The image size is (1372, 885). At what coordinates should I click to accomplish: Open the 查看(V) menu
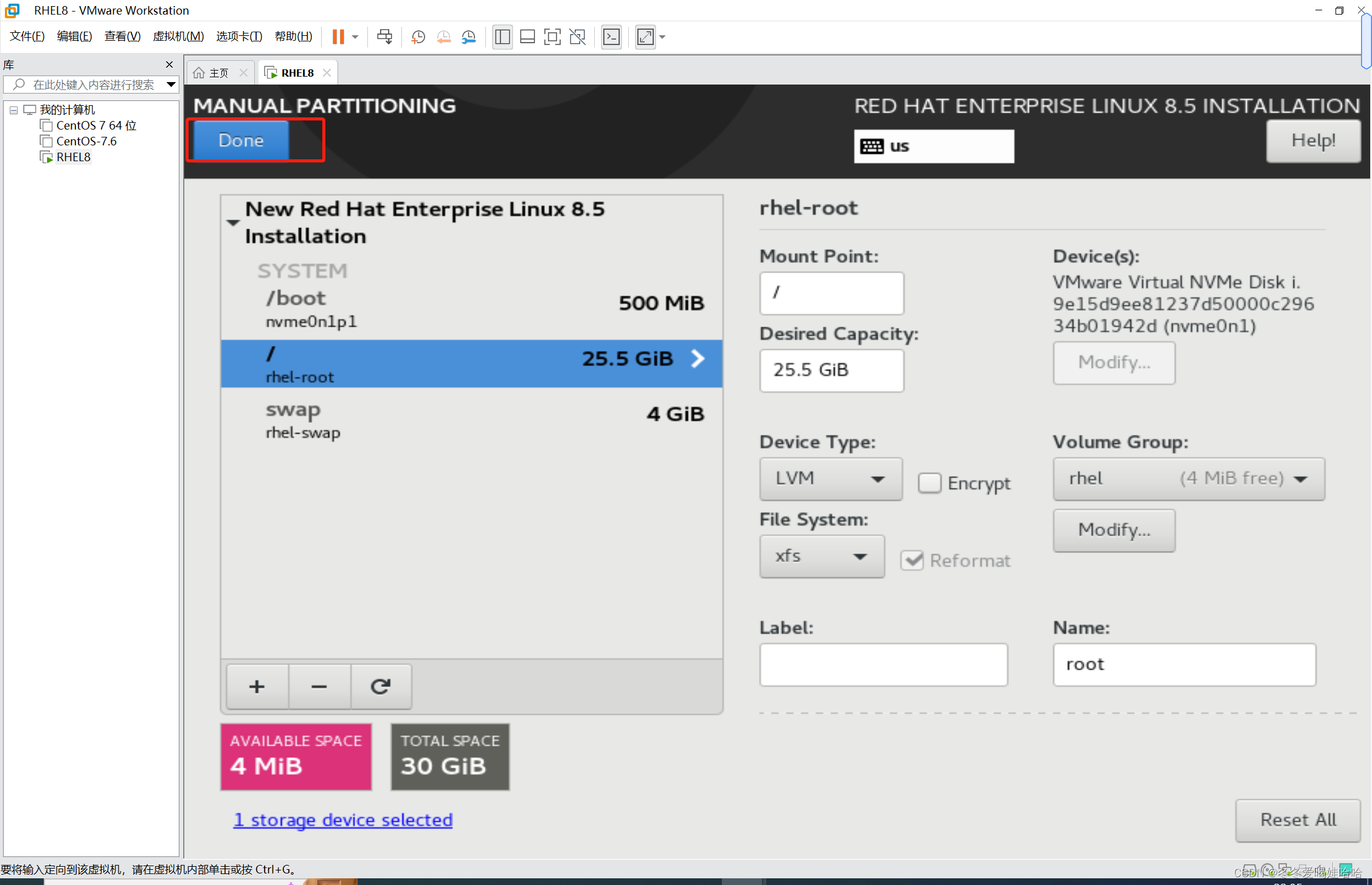tap(122, 36)
